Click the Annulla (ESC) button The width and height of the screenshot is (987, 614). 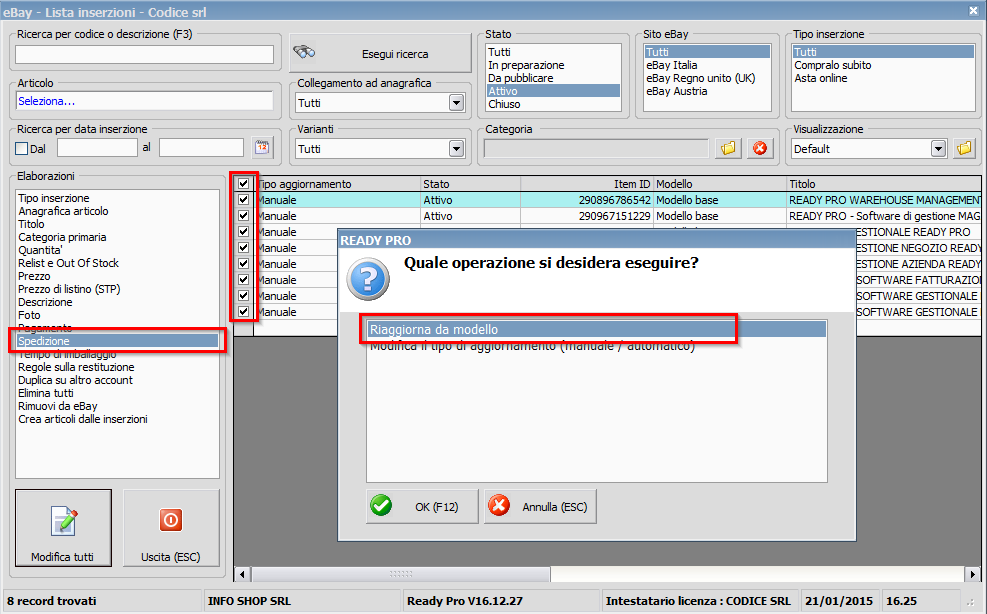540,506
